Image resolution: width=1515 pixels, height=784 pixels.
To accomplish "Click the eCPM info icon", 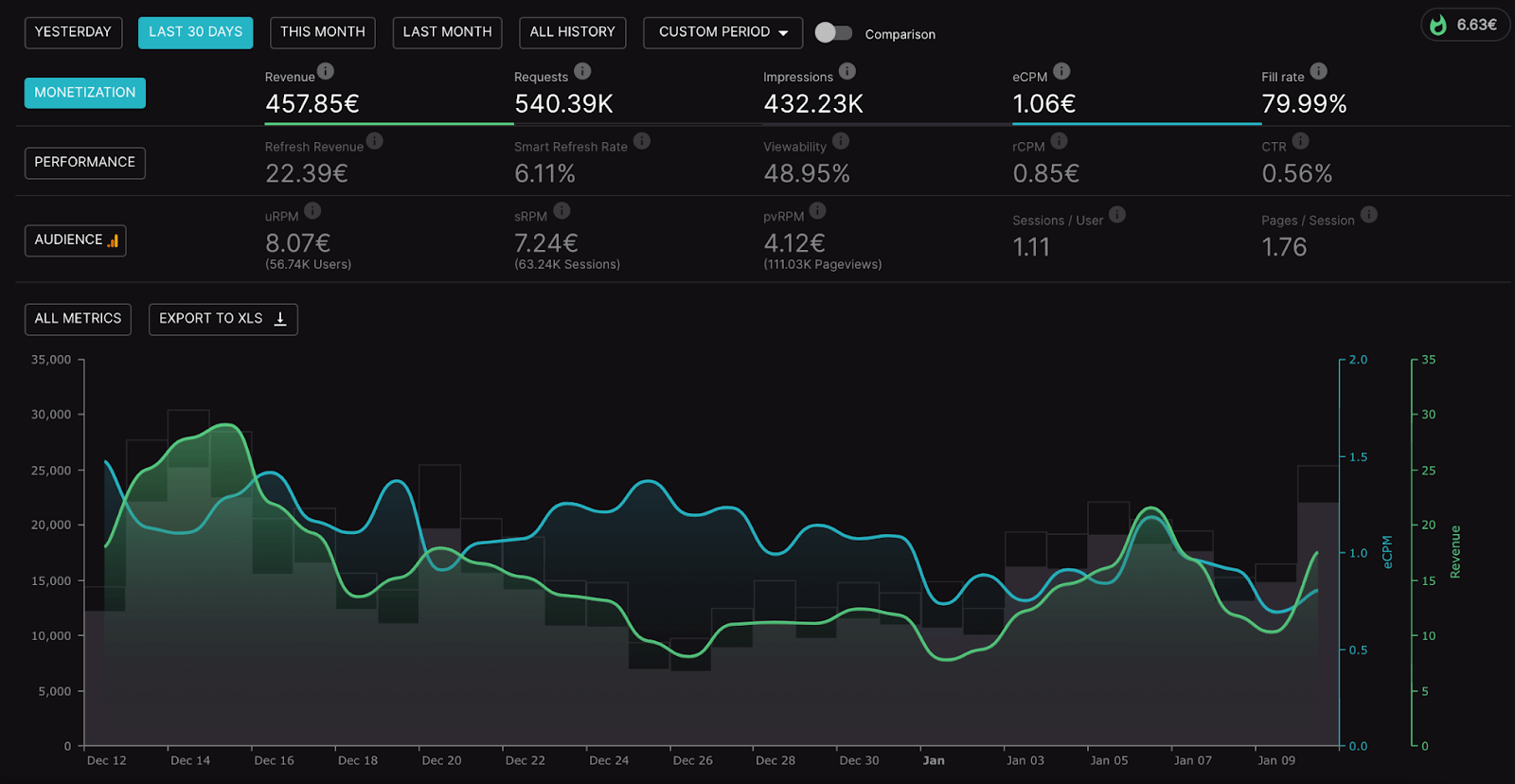I will tap(1061, 71).
